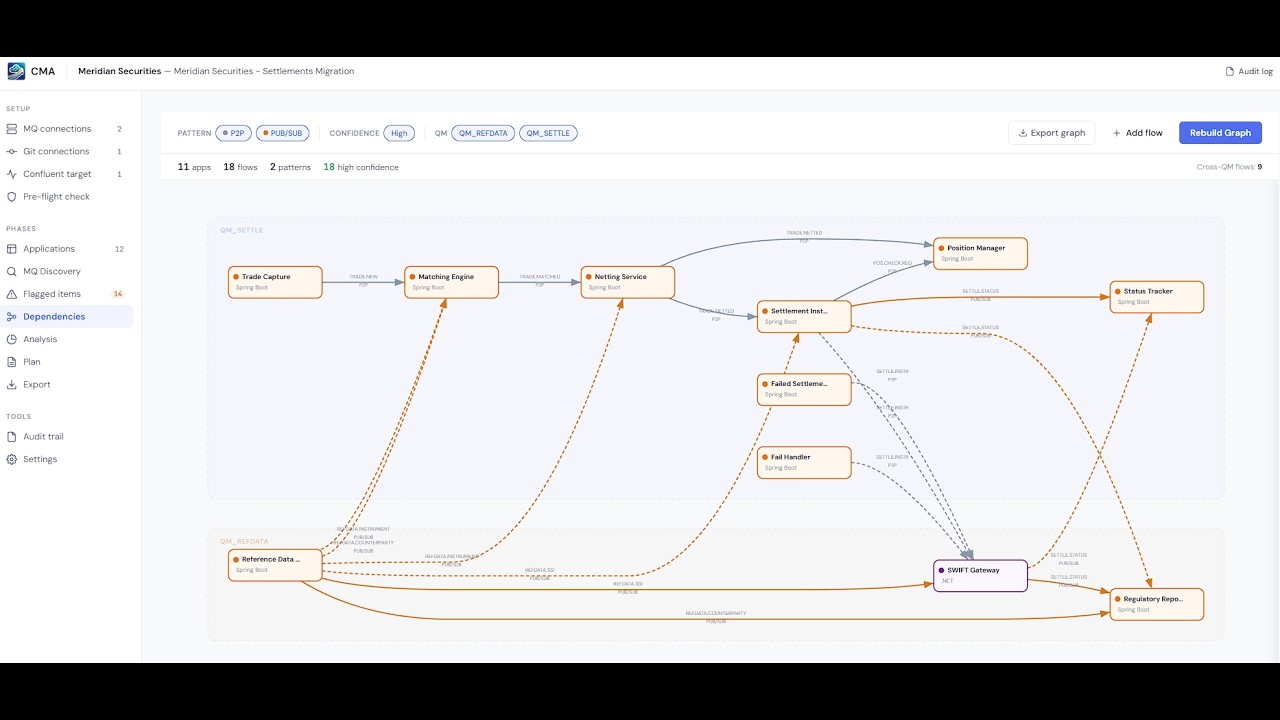1280x720 pixels.
Task: Click the Pre-flight check icon
Action: click(12, 197)
